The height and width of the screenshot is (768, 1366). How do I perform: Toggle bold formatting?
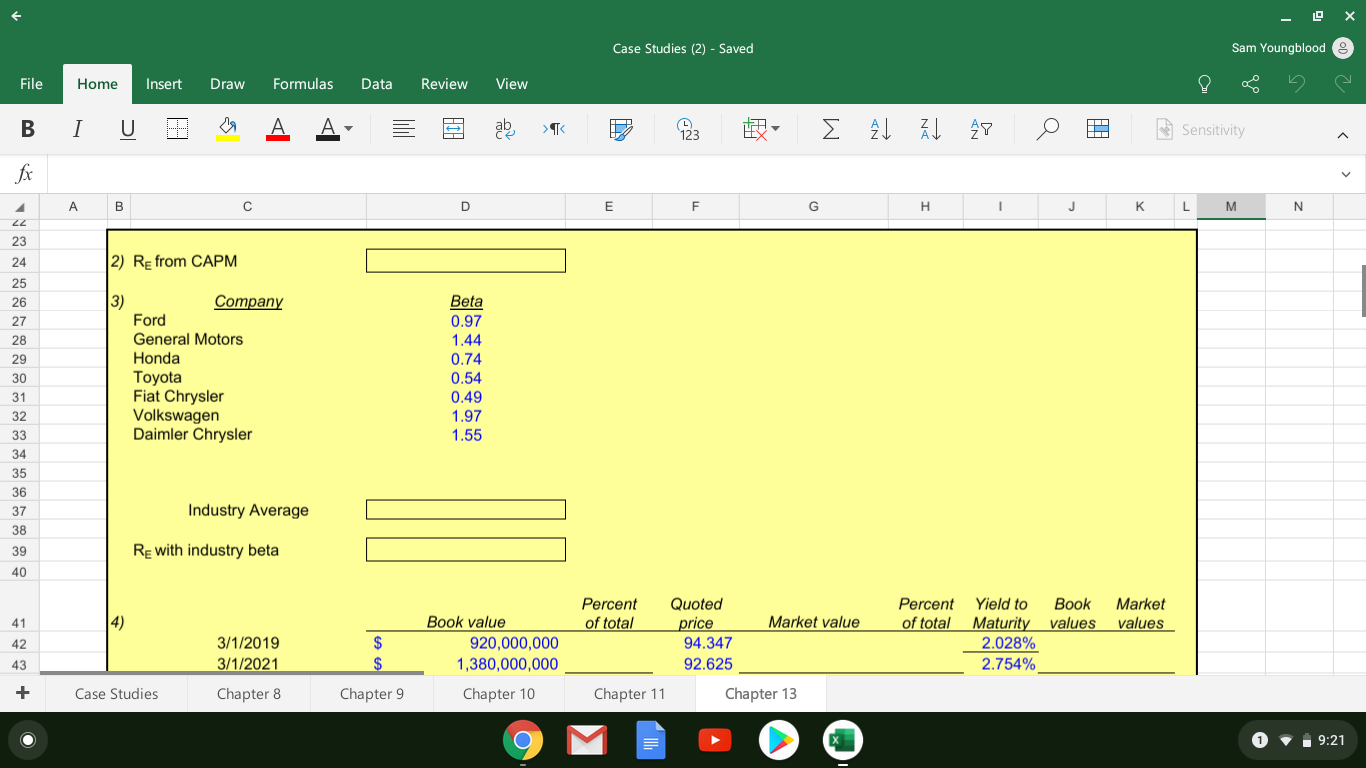28,130
